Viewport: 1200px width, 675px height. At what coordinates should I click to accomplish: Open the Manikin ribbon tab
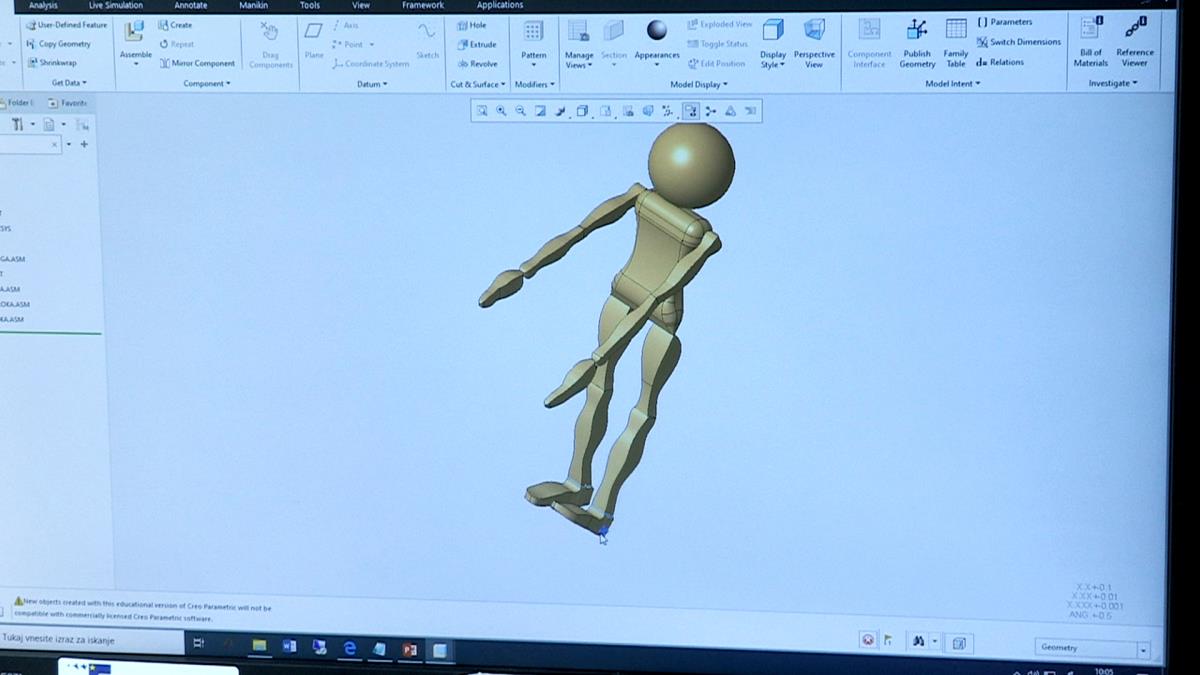(253, 5)
